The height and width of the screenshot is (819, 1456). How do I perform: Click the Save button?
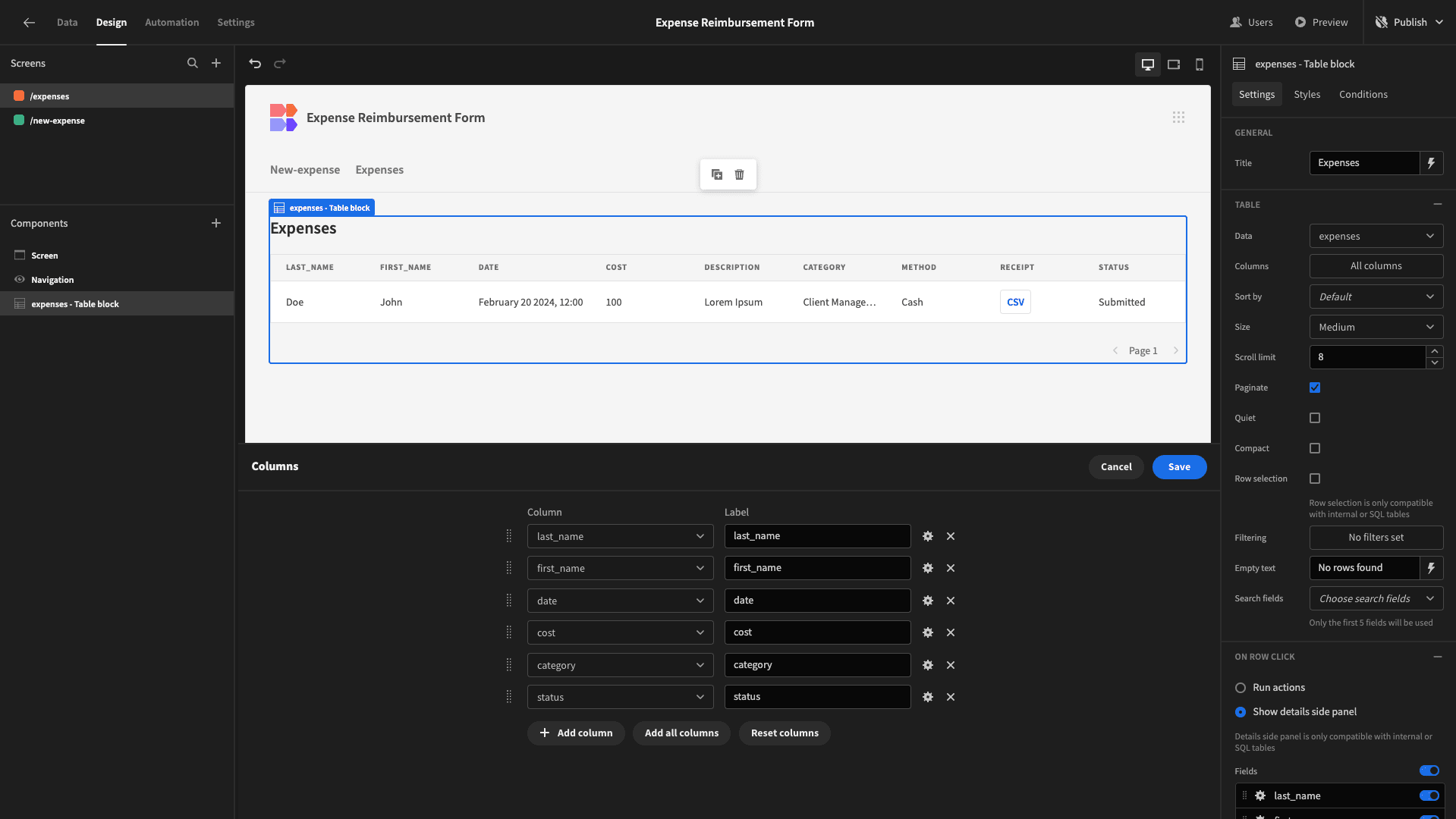(x=1179, y=467)
